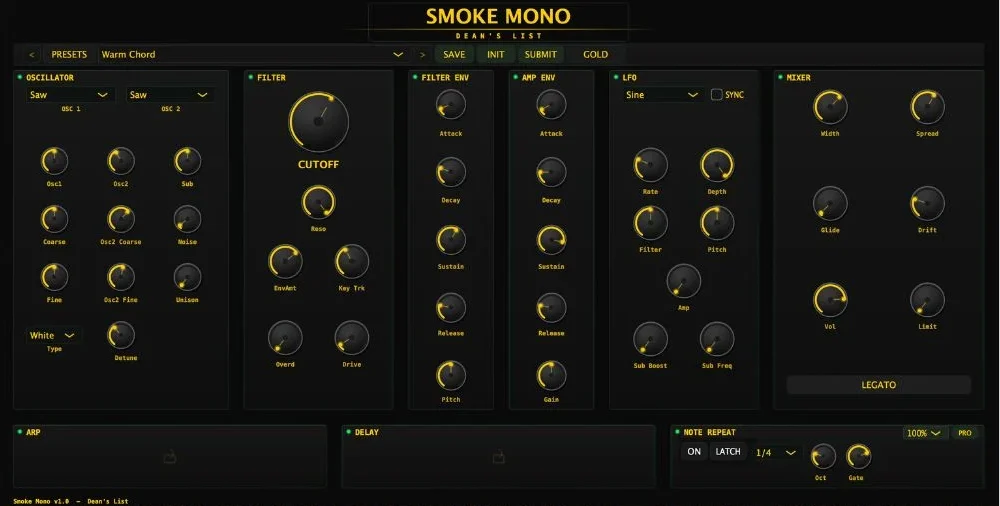Click the Osc2 level knob
The image size is (1000, 506).
pos(121,161)
